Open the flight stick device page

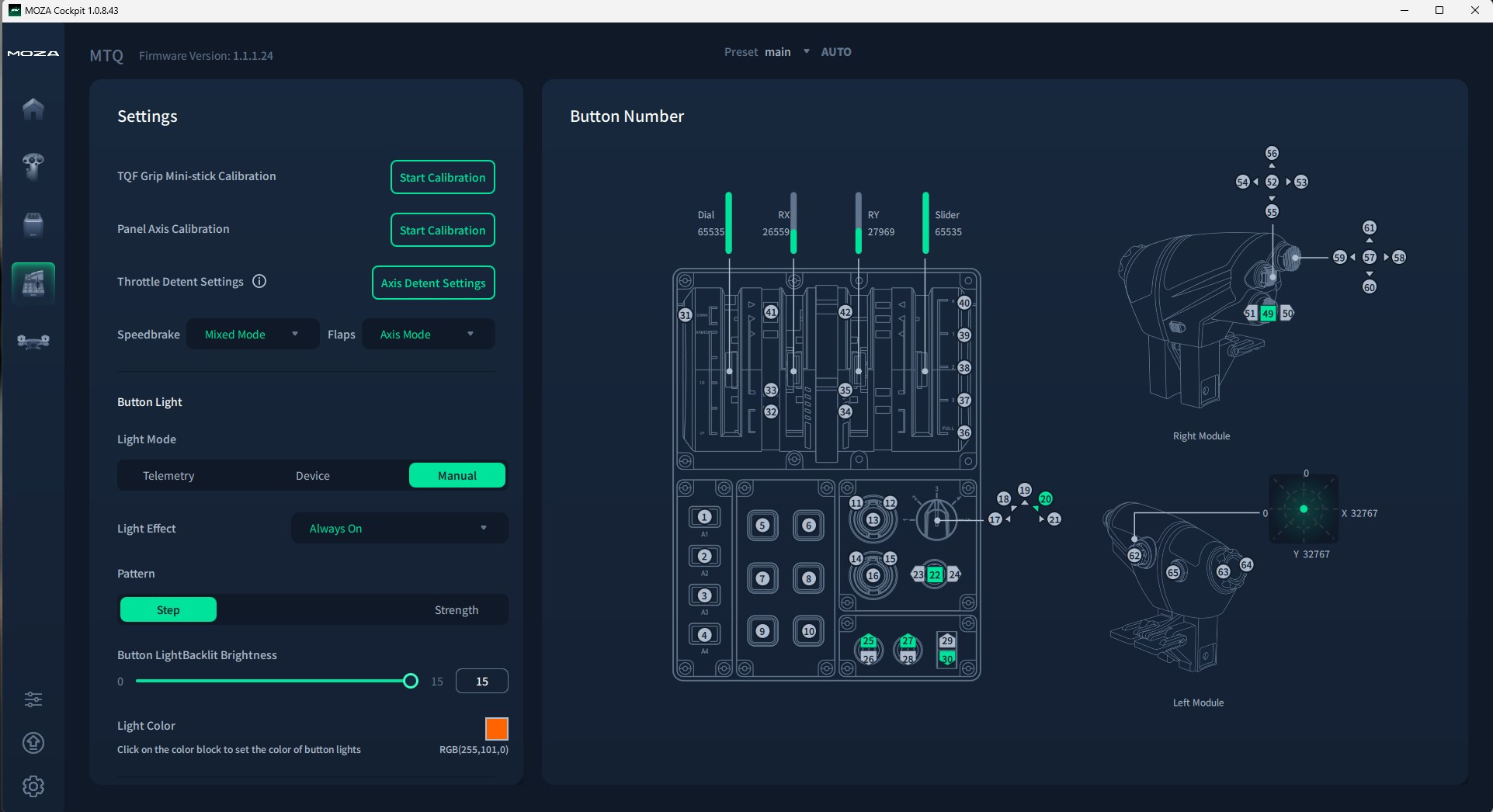(33, 165)
